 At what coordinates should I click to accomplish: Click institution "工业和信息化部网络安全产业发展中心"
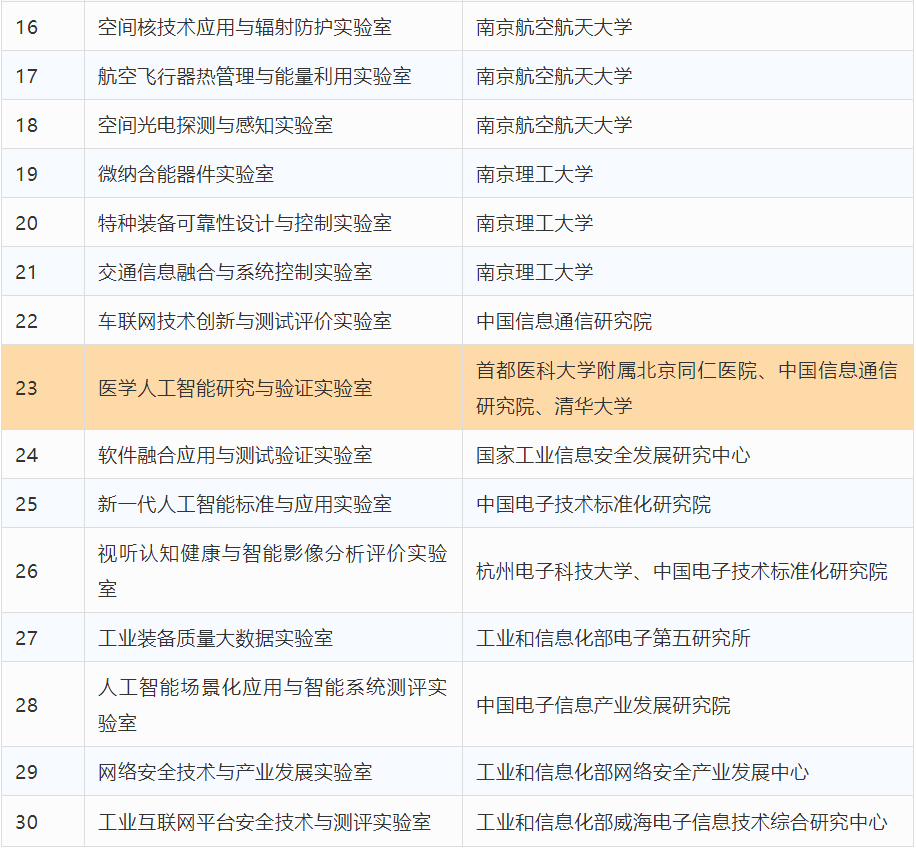[x=643, y=772]
